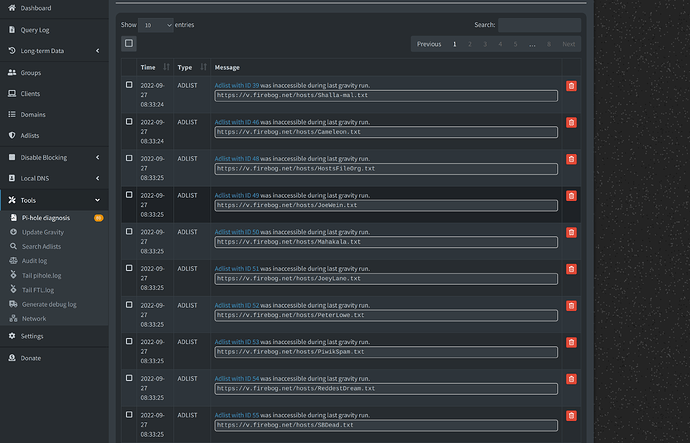Tick checkbox for Cameleon.txt row

coord(129,121)
